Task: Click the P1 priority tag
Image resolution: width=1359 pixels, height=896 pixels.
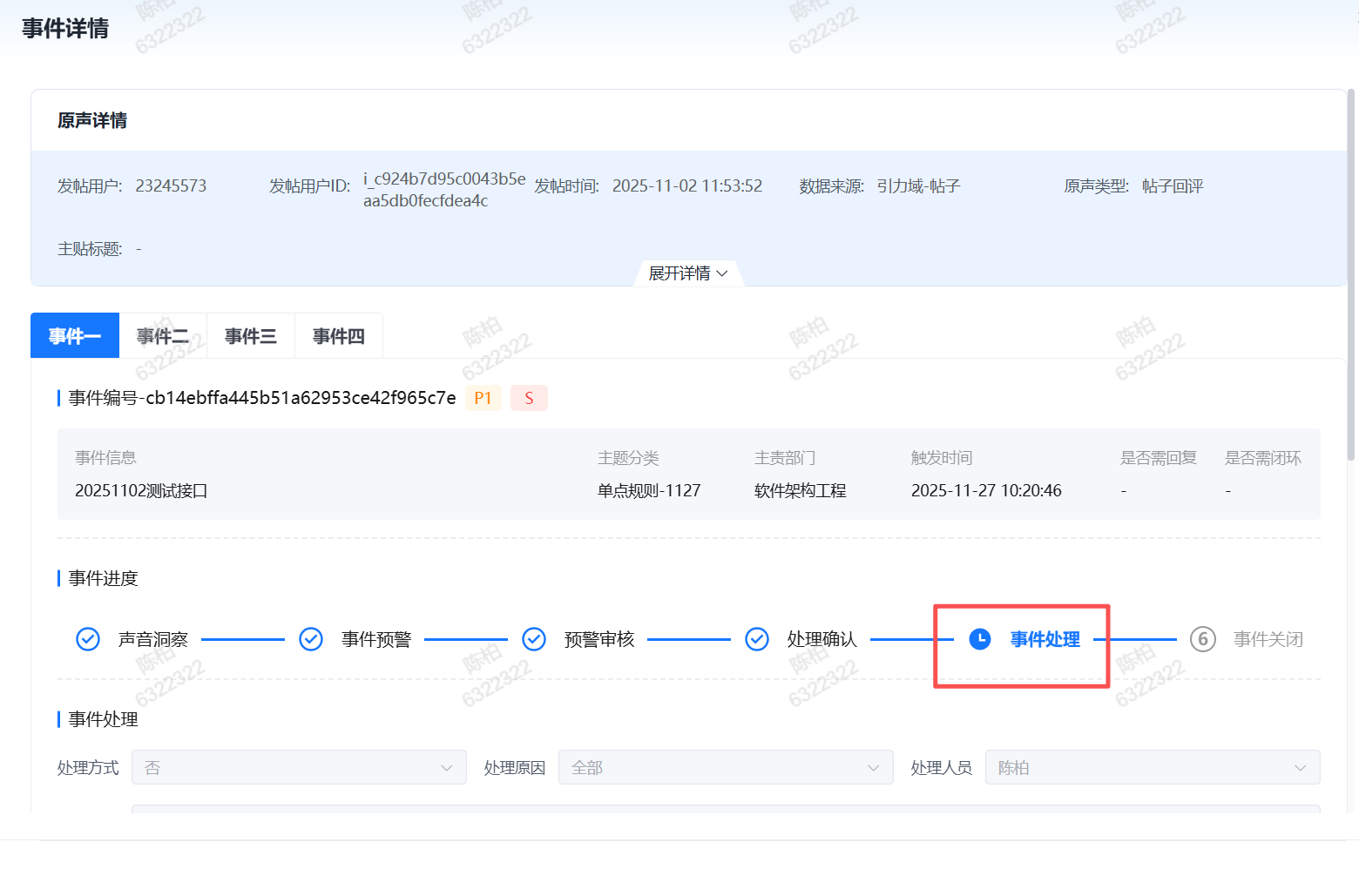Action: point(483,398)
